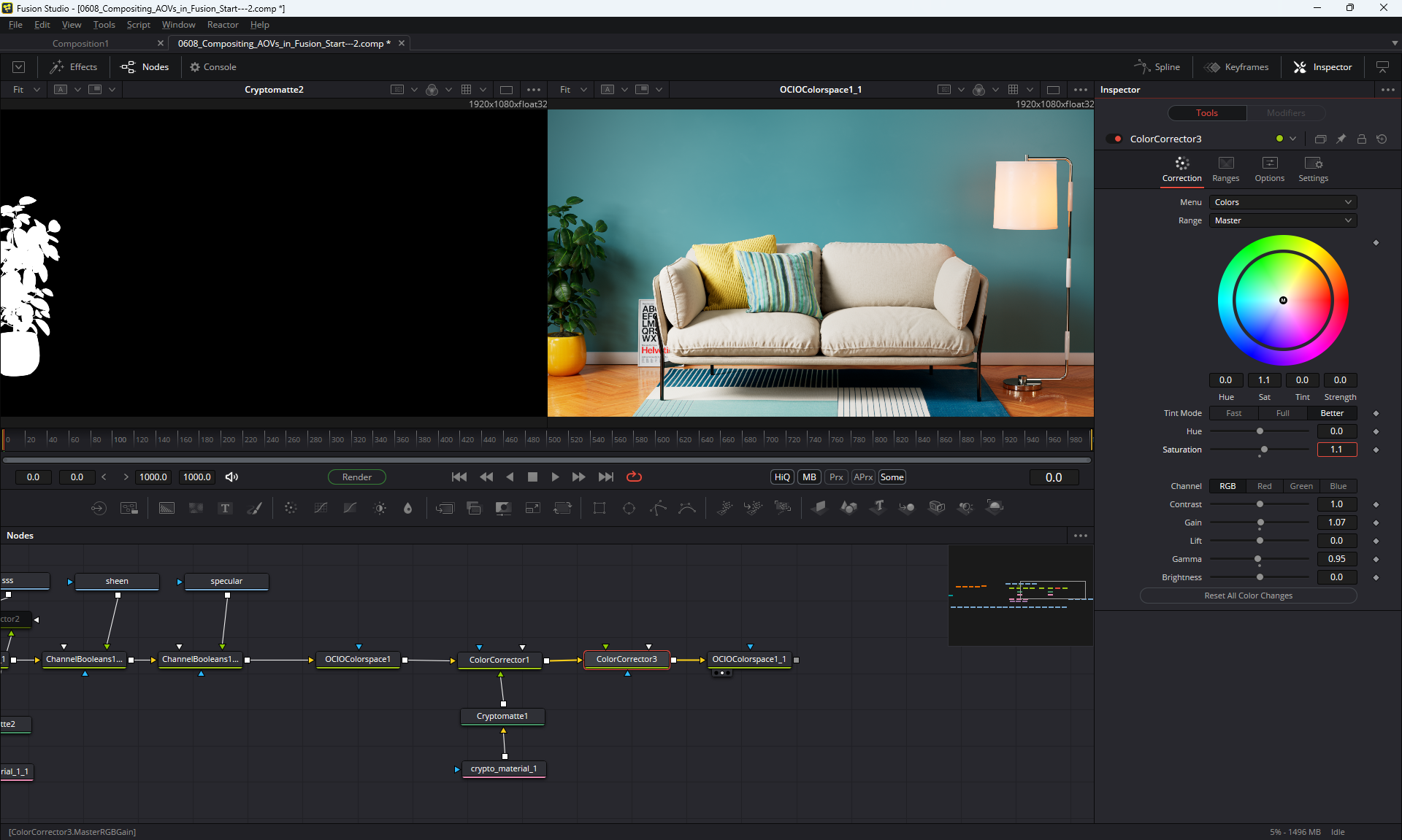Select the Cryptomatte1 node
The width and height of the screenshot is (1402, 840).
pyautogui.click(x=502, y=717)
